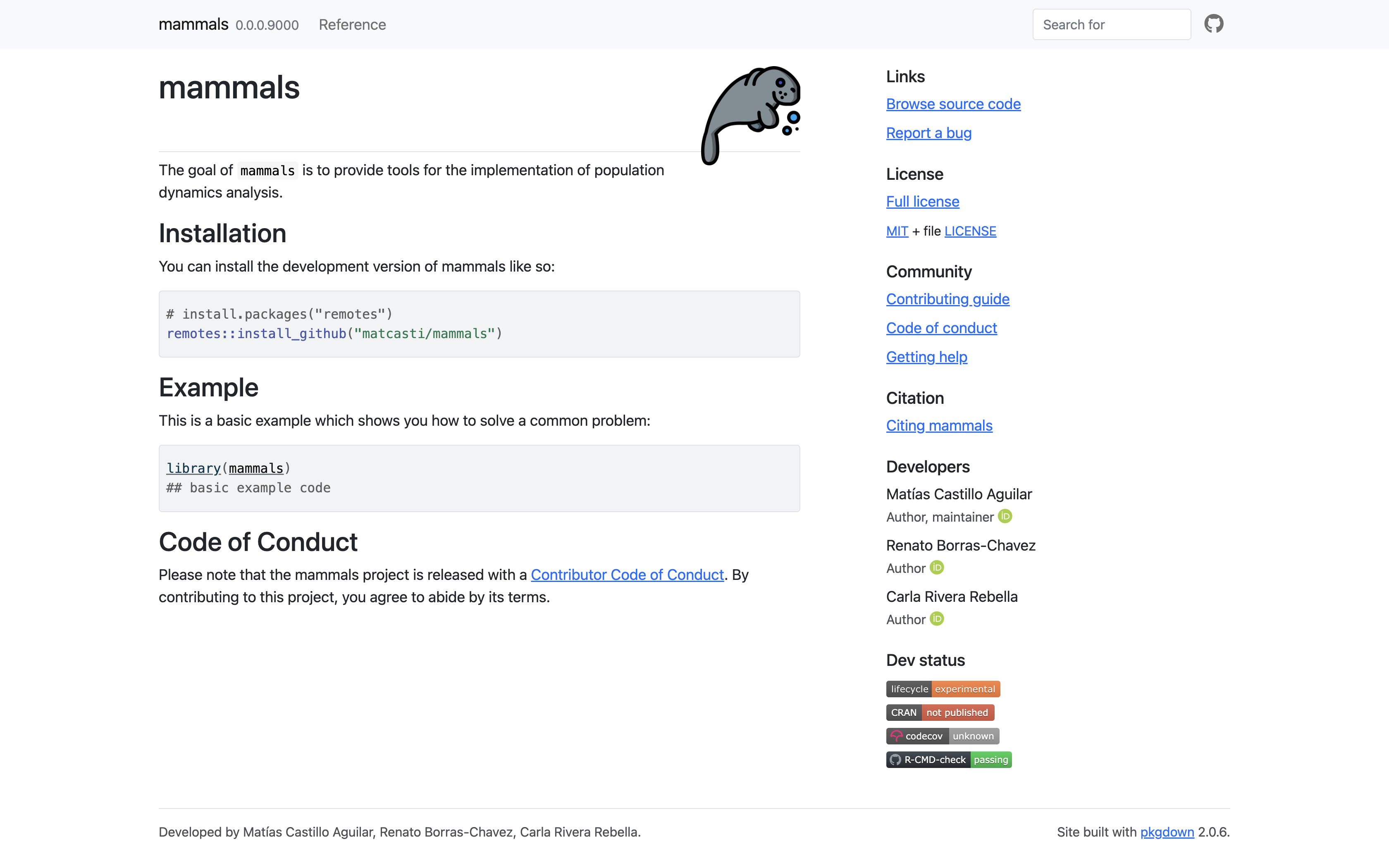Screen dimensions: 1389x868
Task: Click the CRAN not published badge
Action: [x=940, y=713]
